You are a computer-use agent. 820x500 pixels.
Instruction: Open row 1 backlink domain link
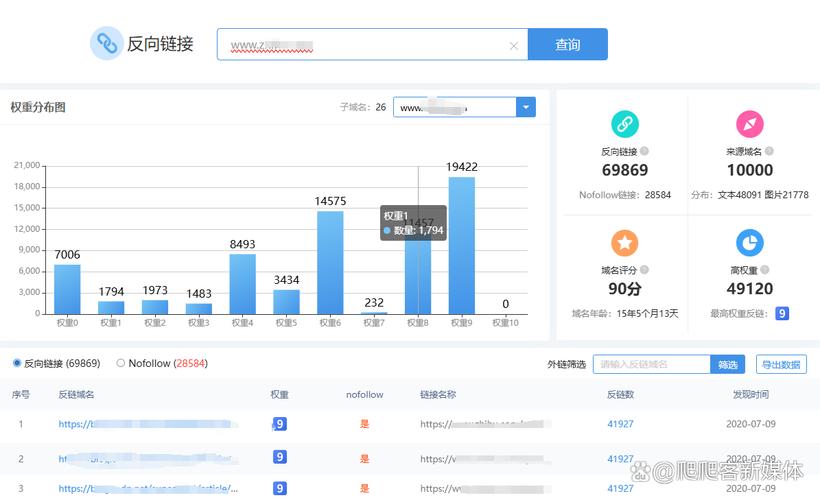click(x=148, y=424)
